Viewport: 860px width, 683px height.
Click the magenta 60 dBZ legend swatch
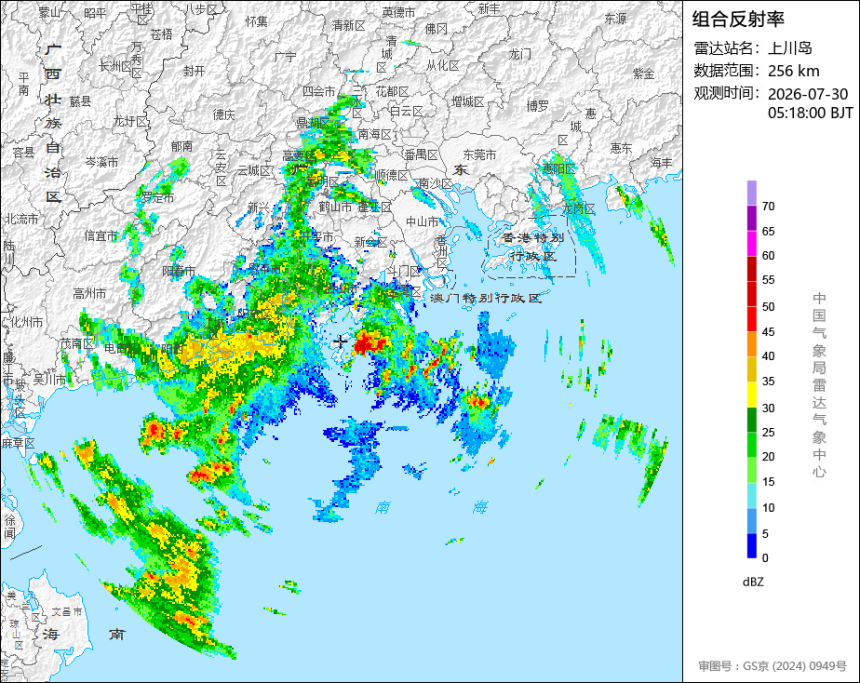pos(751,243)
